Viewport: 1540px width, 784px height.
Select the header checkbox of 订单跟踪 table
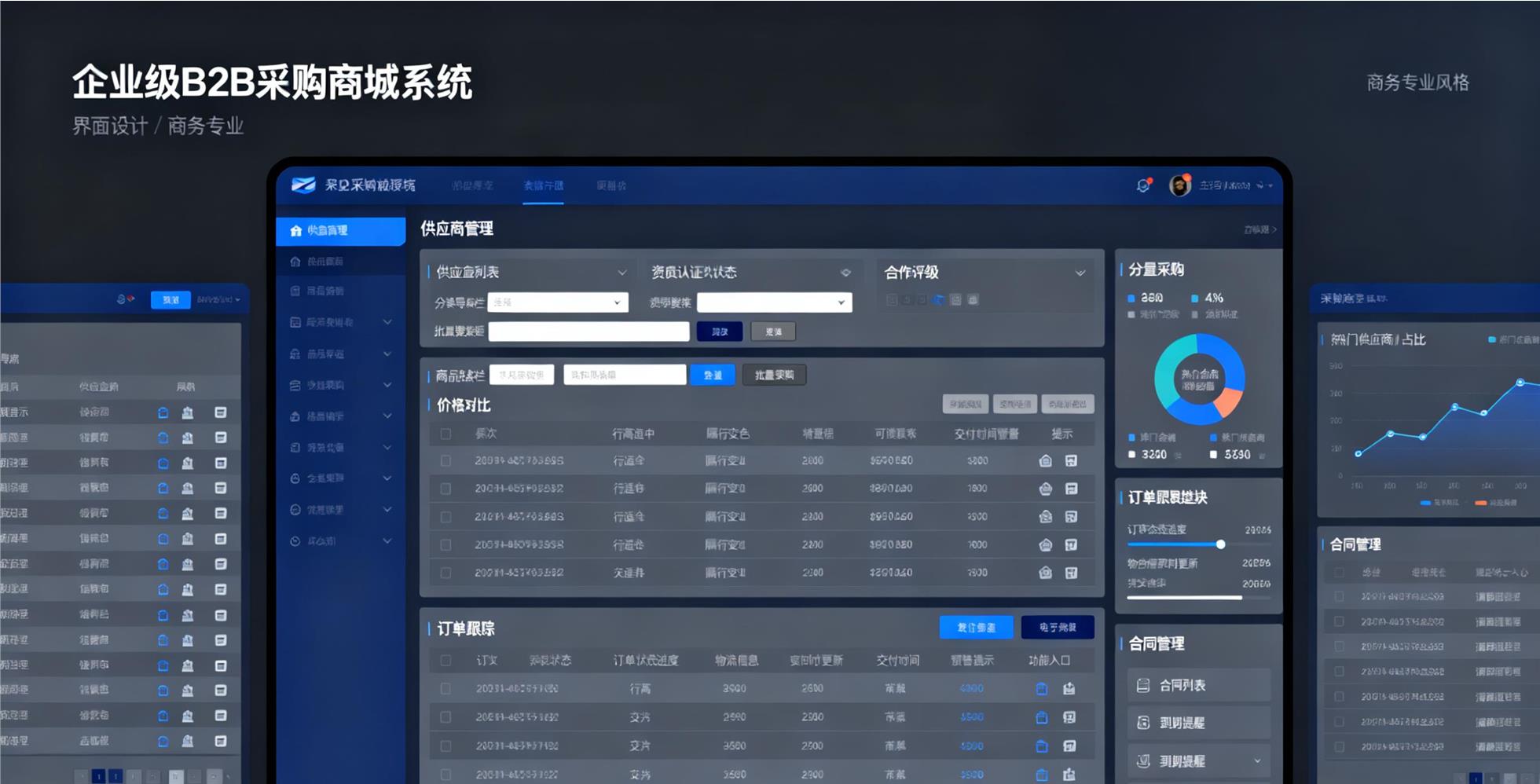click(445, 660)
